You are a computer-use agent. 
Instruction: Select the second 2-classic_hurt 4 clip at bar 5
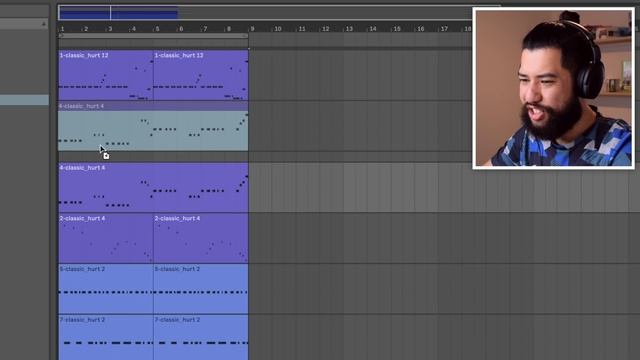201,238
